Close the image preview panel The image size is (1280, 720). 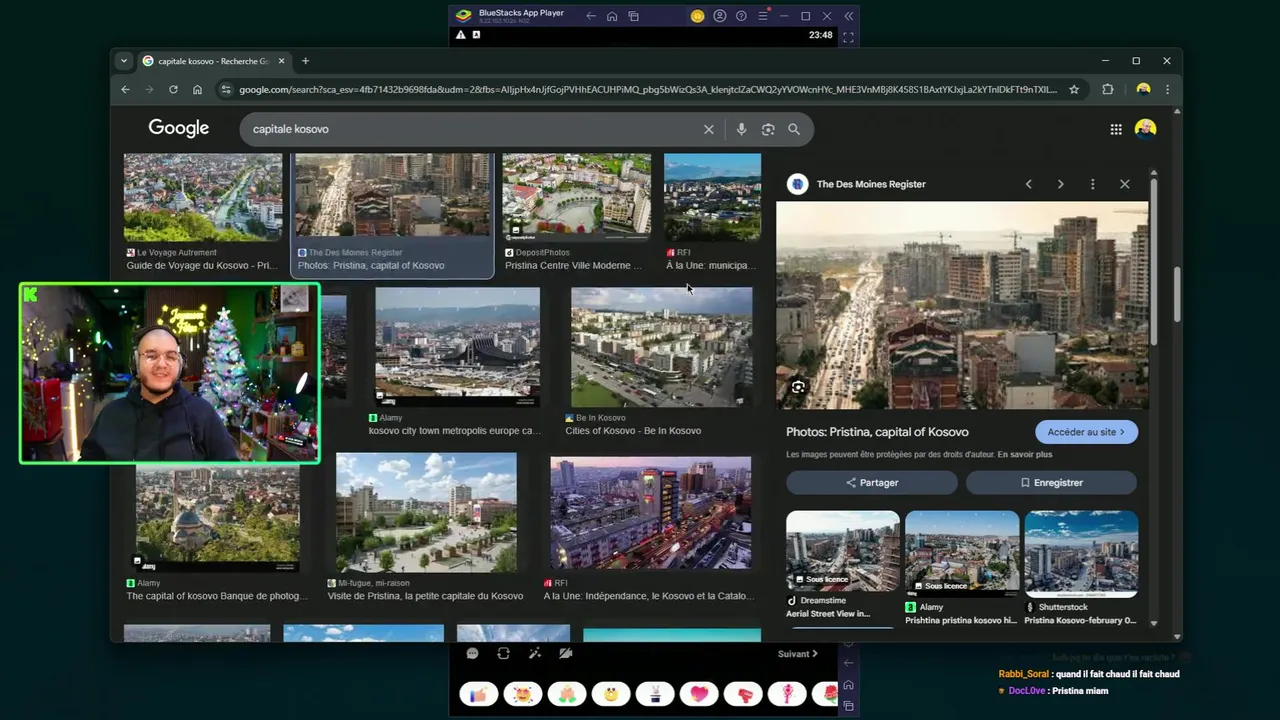1125,184
